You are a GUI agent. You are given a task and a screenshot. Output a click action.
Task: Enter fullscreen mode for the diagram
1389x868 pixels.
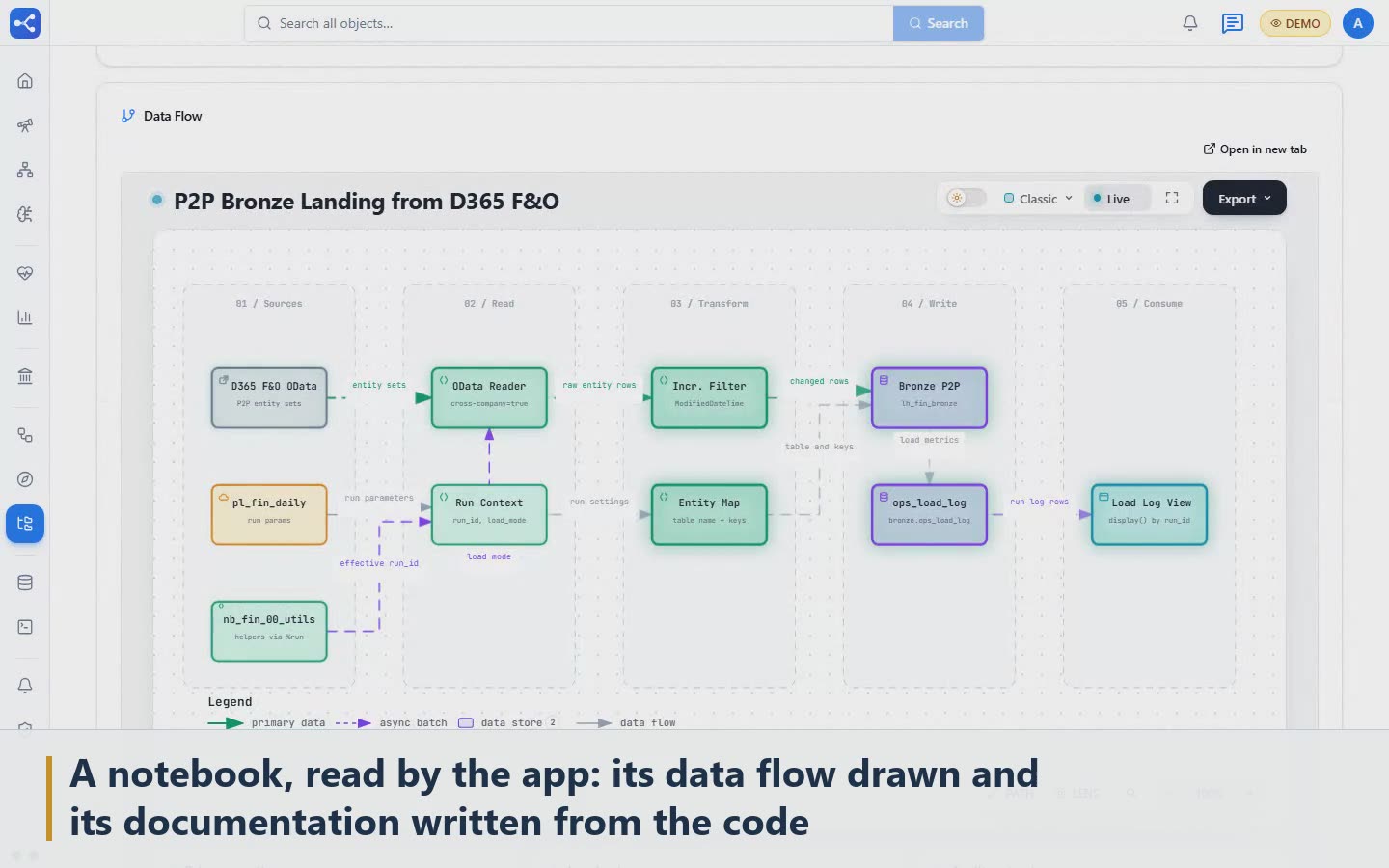(1172, 199)
